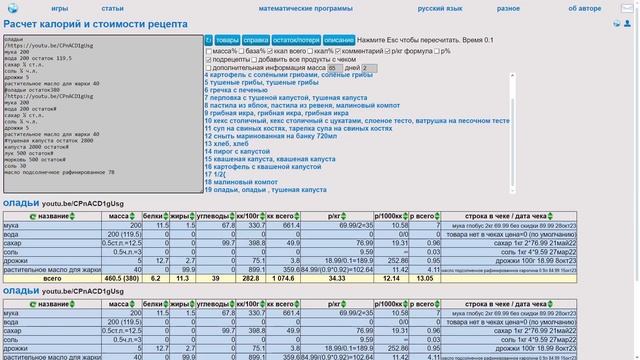640x360 pixels.
Task: Open the игры menu
Action: pos(60,9)
